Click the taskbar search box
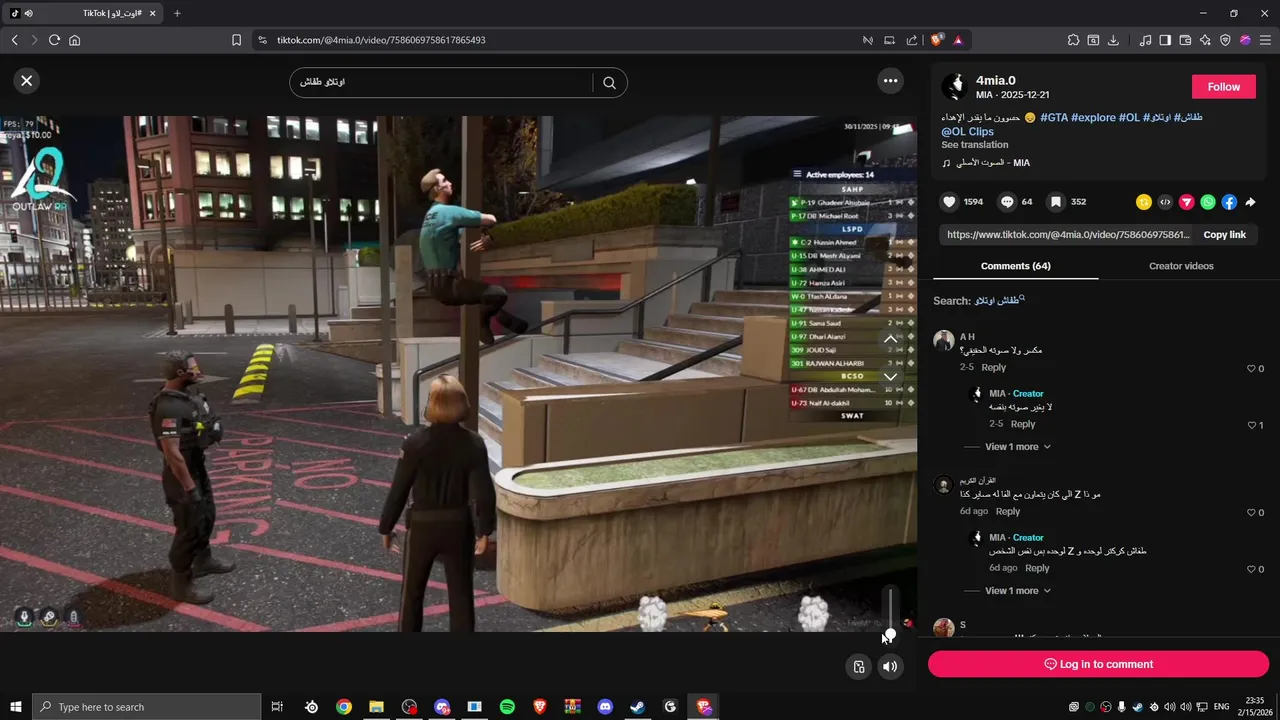This screenshot has height=720, width=1280. 147,707
